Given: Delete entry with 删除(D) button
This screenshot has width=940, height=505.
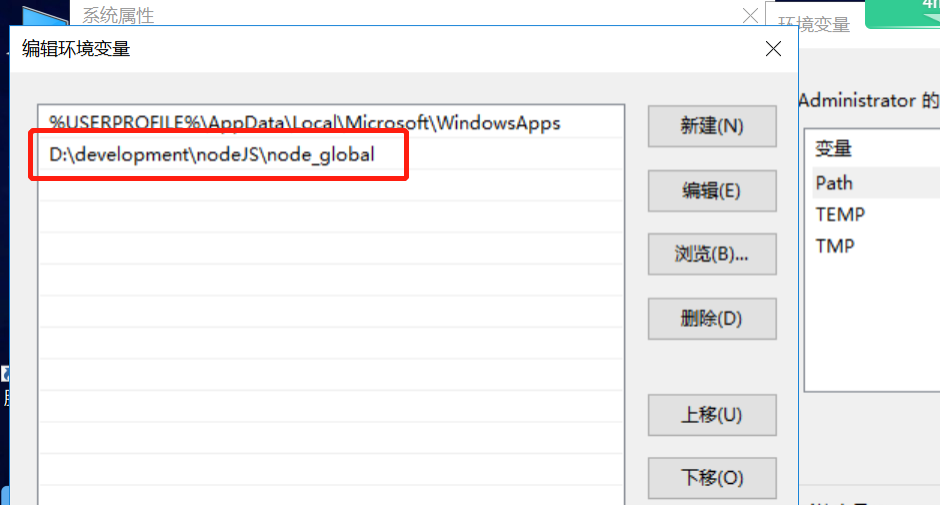Looking at the screenshot, I should (712, 318).
